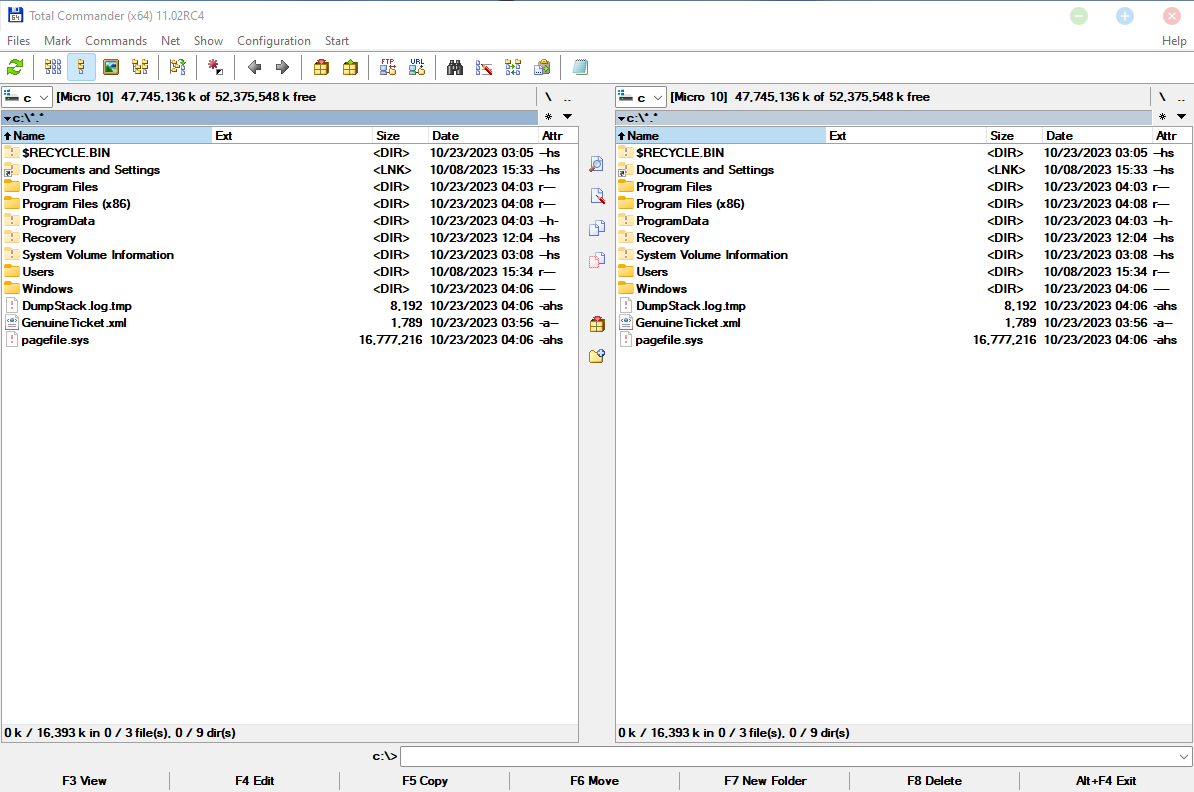This screenshot has width=1194, height=792.
Task: Click into the command line input field
Action: click(788, 756)
